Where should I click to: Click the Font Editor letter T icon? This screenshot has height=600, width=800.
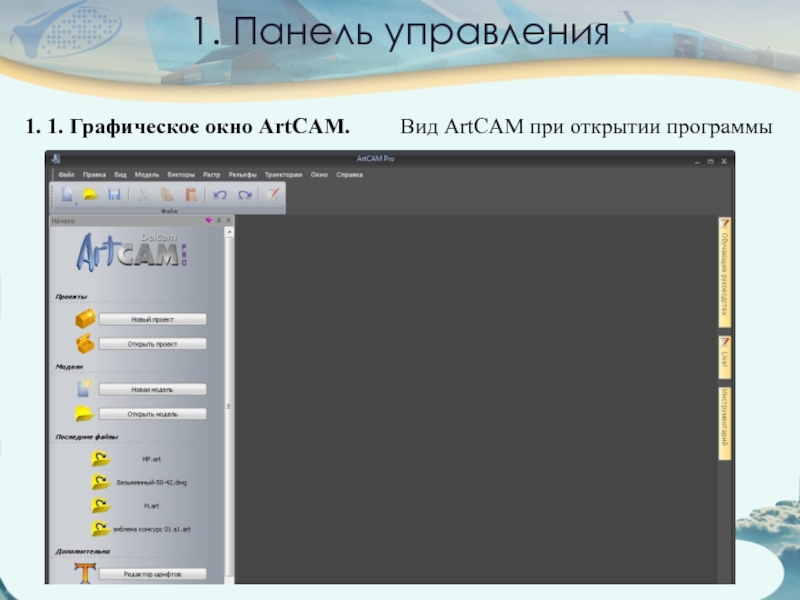86,574
